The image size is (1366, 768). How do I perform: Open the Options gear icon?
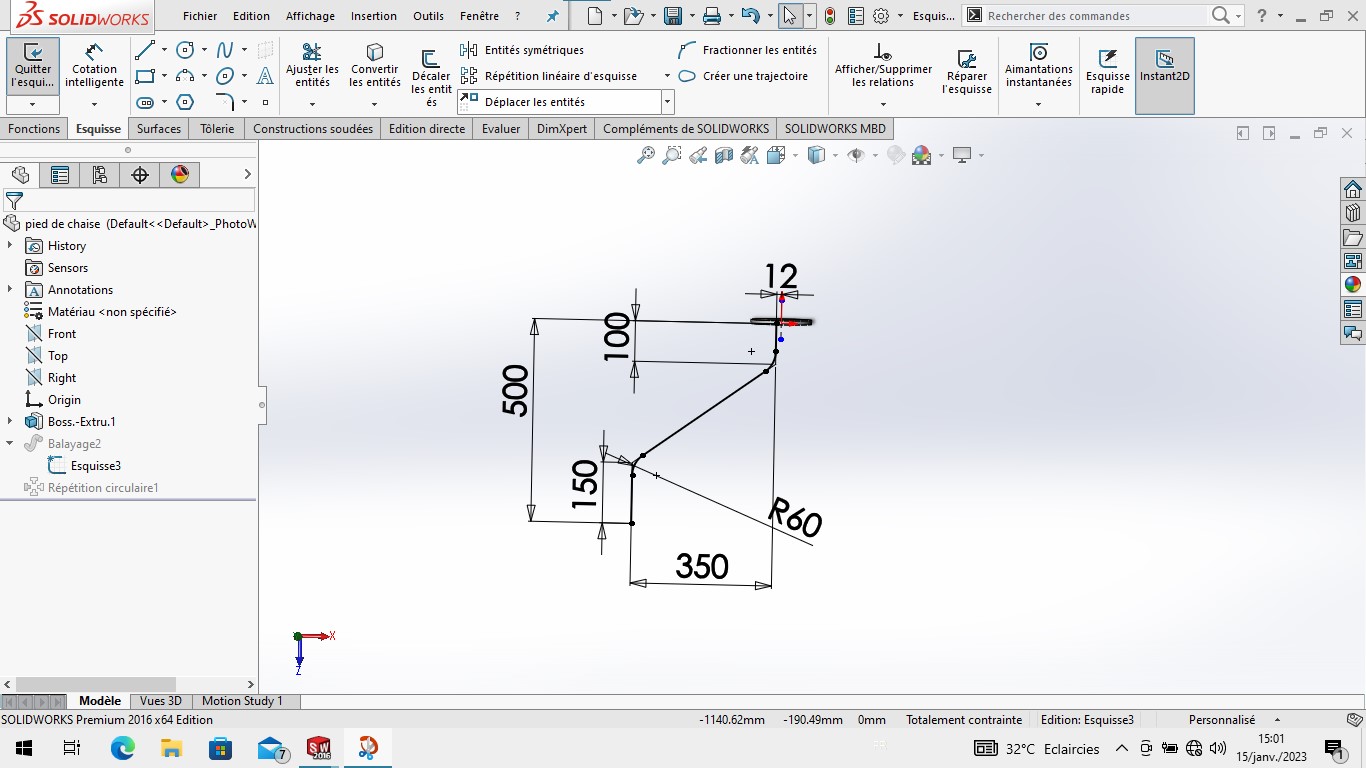(881, 16)
